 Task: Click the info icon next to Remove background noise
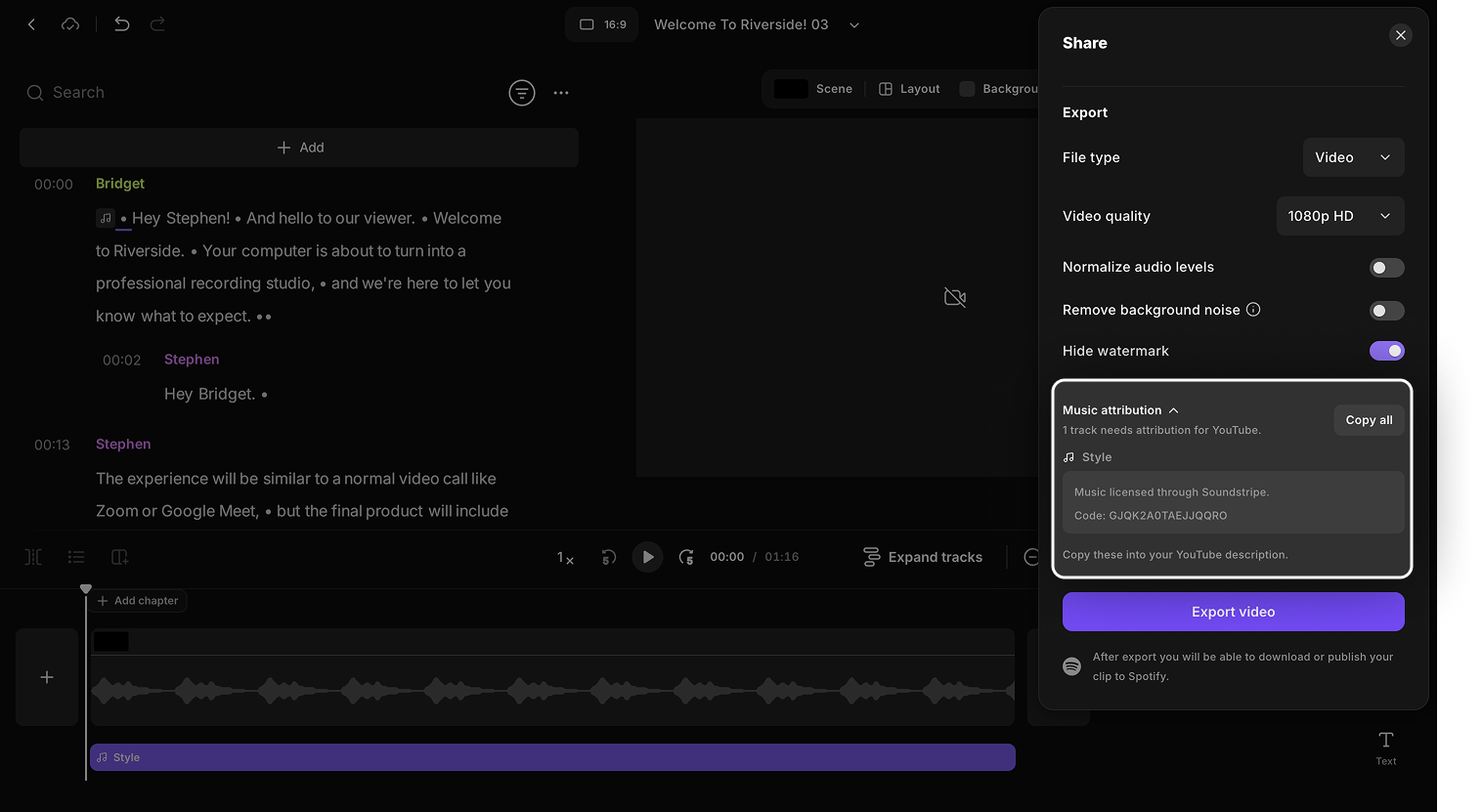click(x=1253, y=310)
